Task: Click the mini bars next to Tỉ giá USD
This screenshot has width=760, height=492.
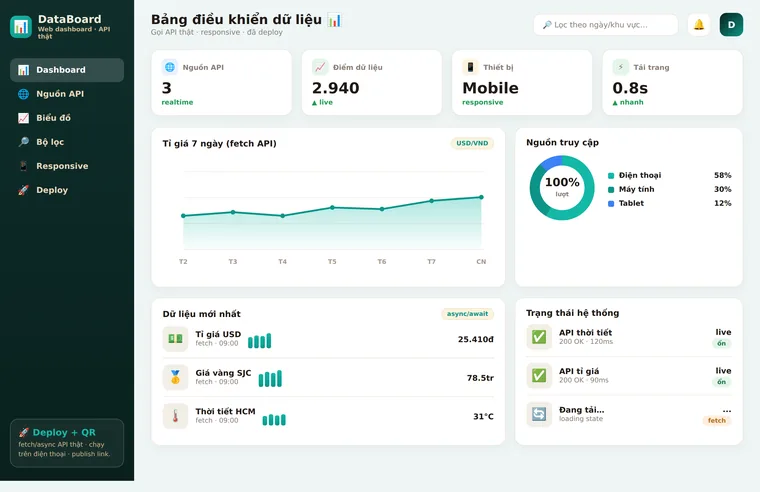Action: pos(259,341)
